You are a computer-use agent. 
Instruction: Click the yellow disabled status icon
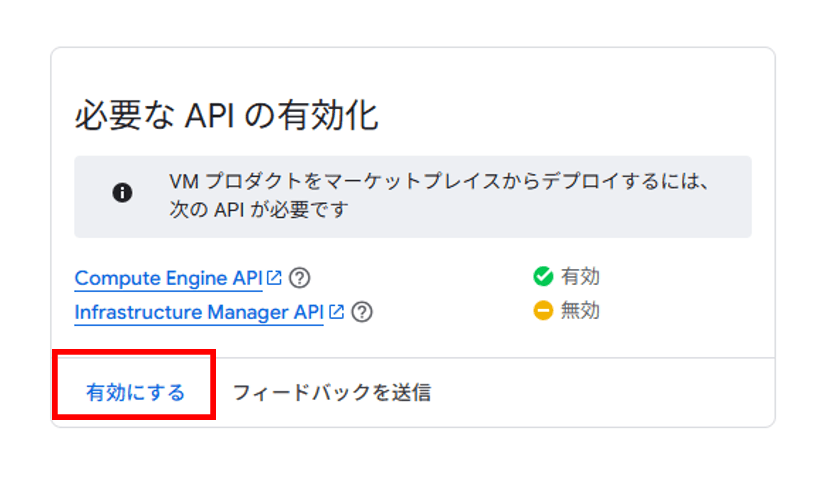point(543,311)
